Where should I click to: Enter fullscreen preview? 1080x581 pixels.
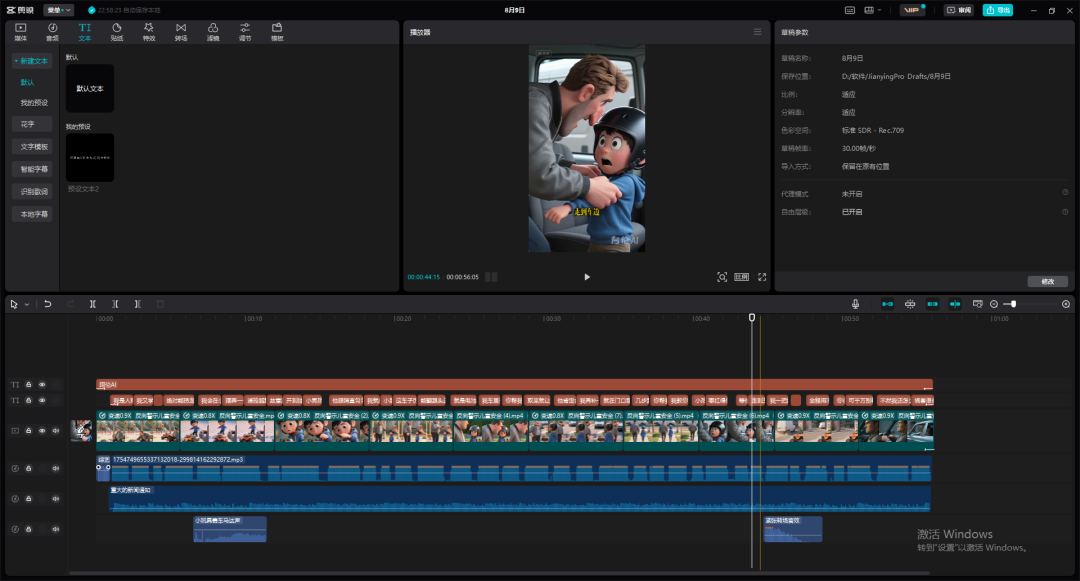coord(762,277)
